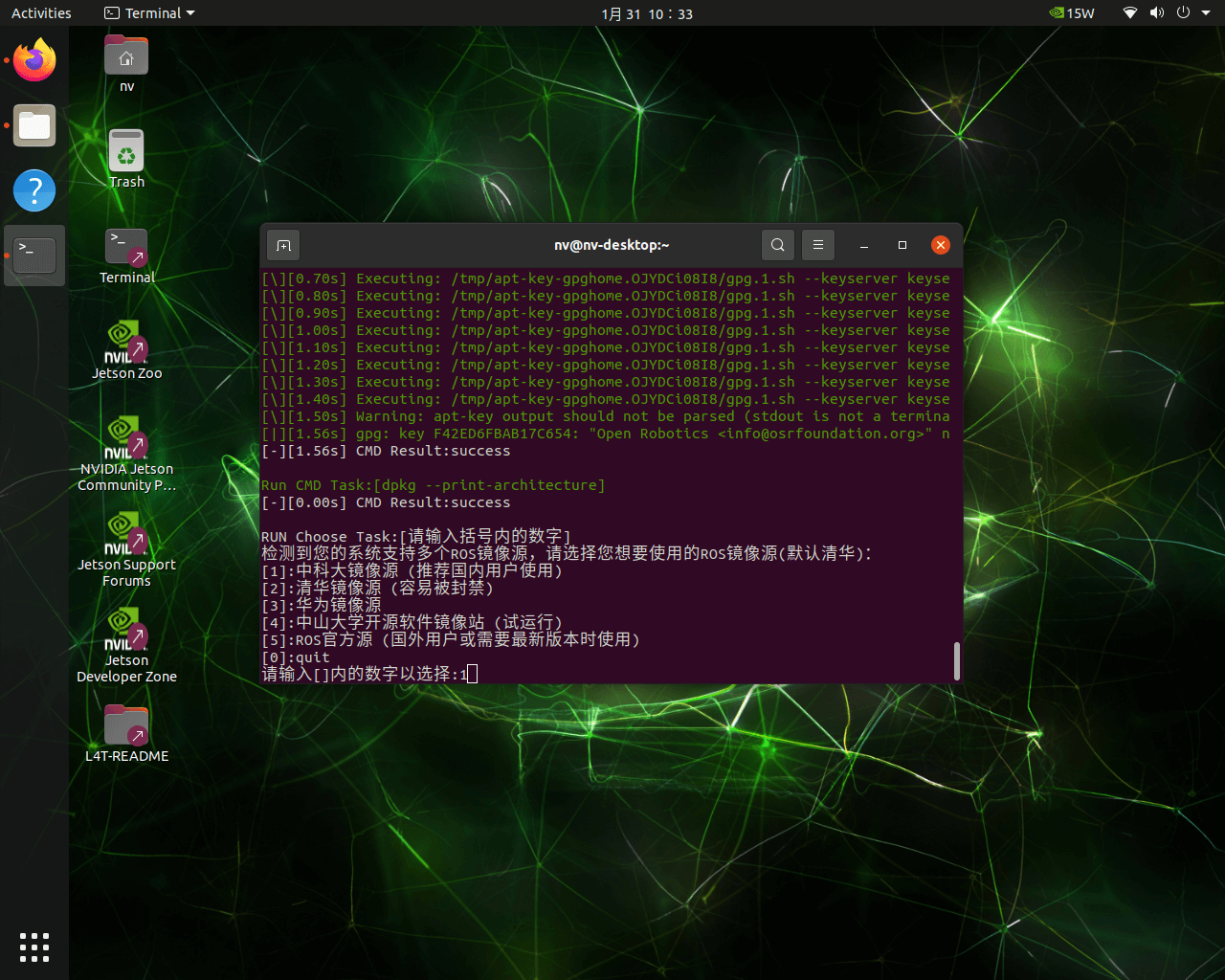
Task: Open the terminal hamburger menu
Action: point(818,245)
